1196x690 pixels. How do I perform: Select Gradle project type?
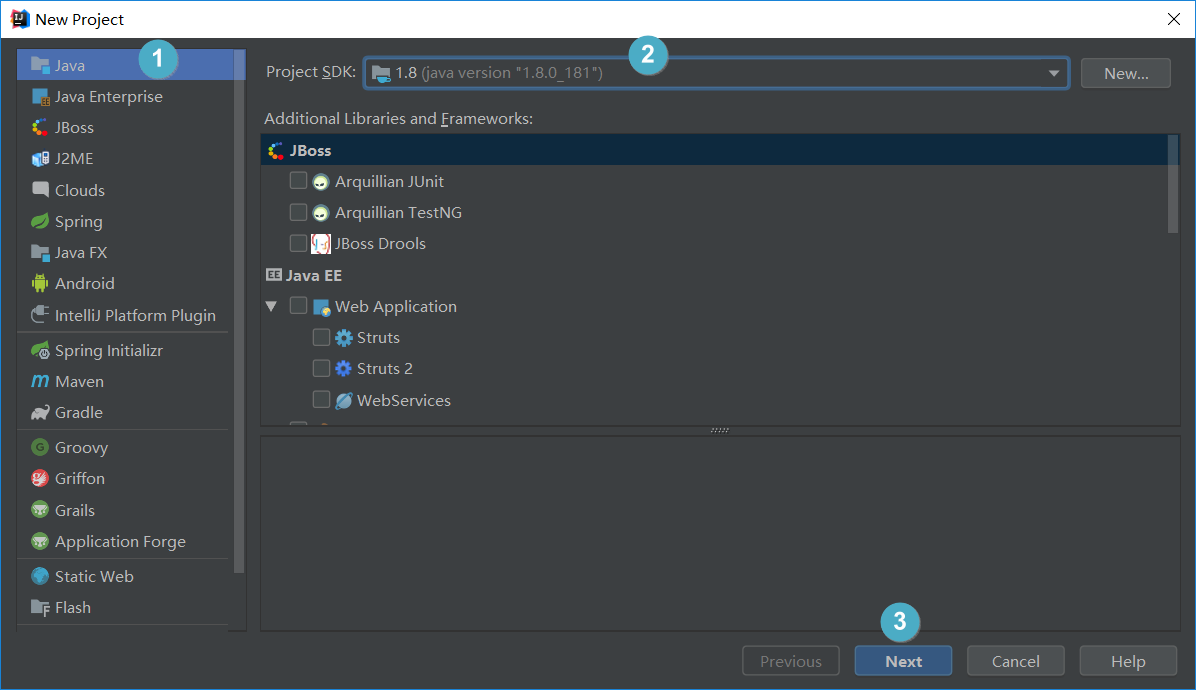[x=124, y=412]
